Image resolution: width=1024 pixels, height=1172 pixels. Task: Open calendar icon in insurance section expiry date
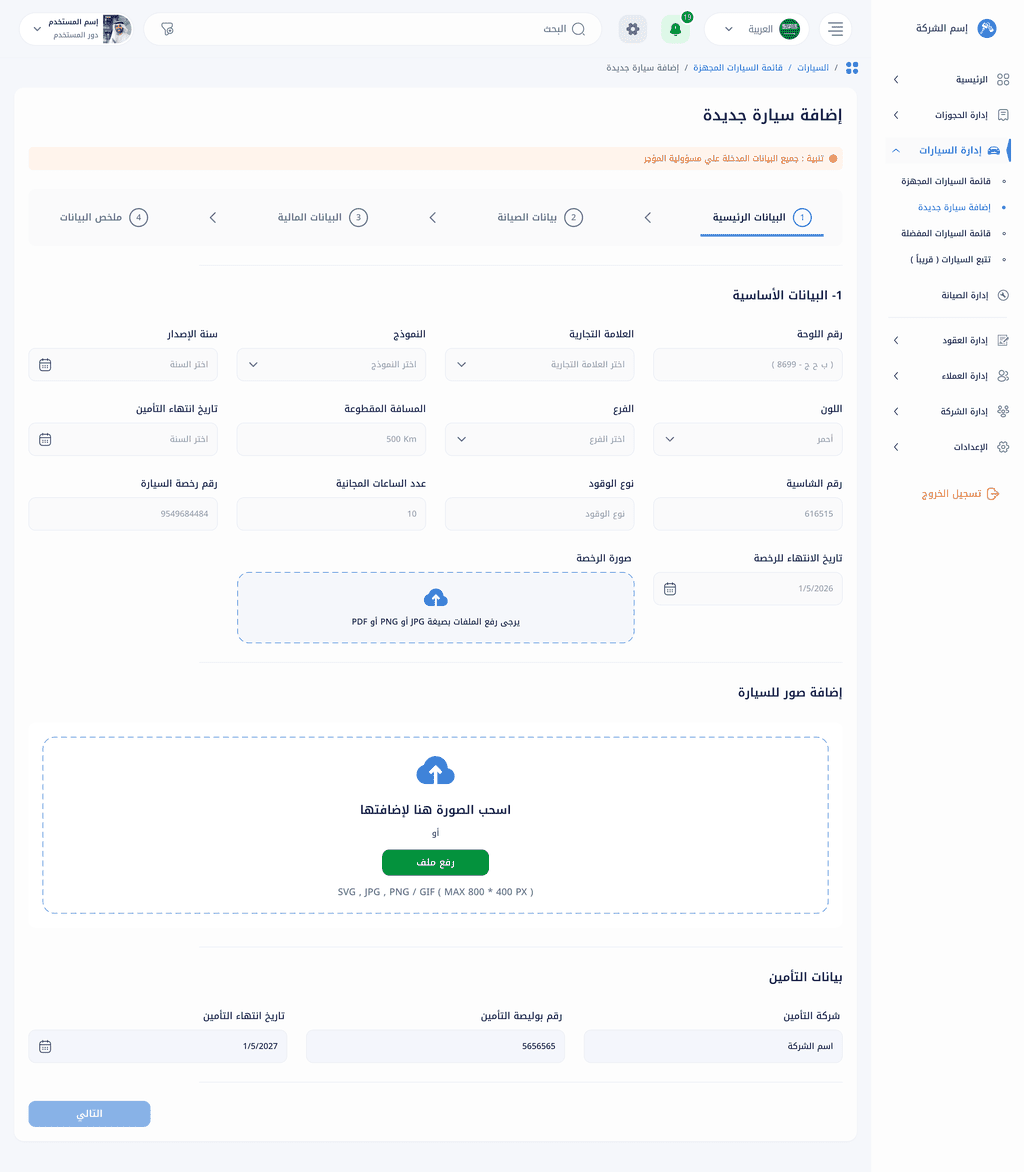pos(45,1046)
